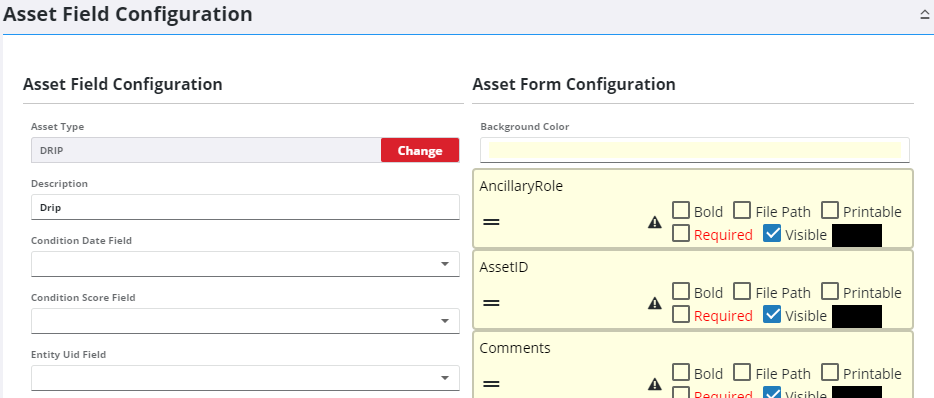Click the Description input containing Drip
The image size is (934, 398).
[x=245, y=207]
